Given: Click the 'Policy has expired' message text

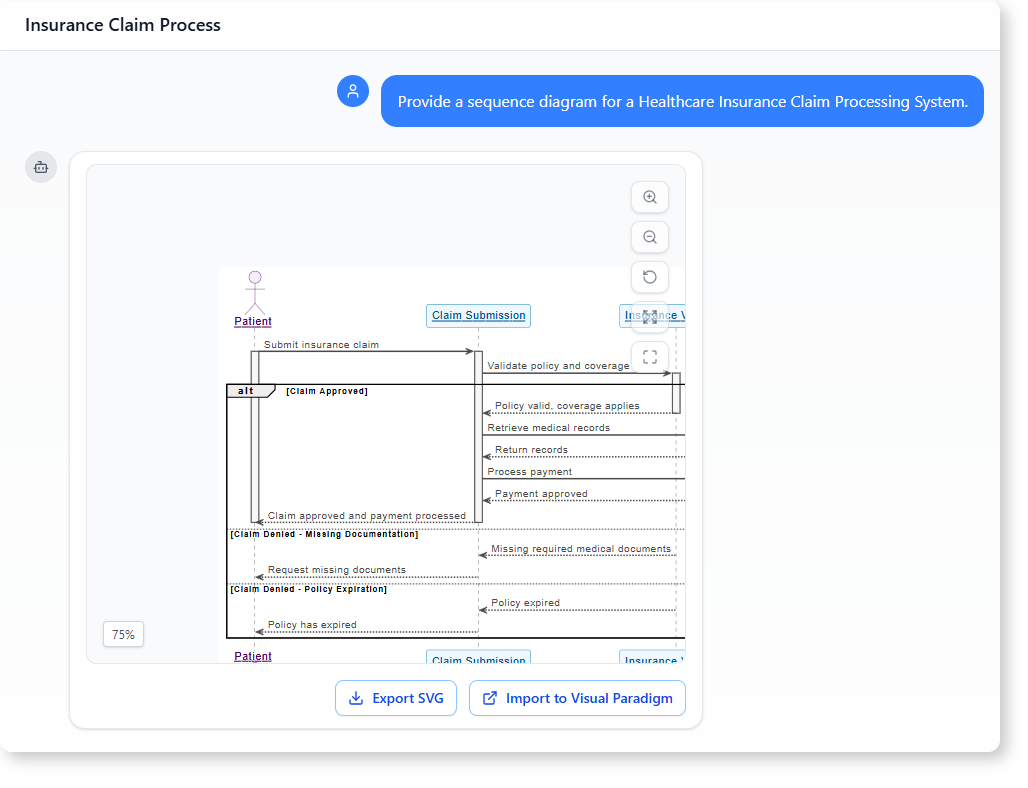Looking at the screenshot, I should pos(312,625).
